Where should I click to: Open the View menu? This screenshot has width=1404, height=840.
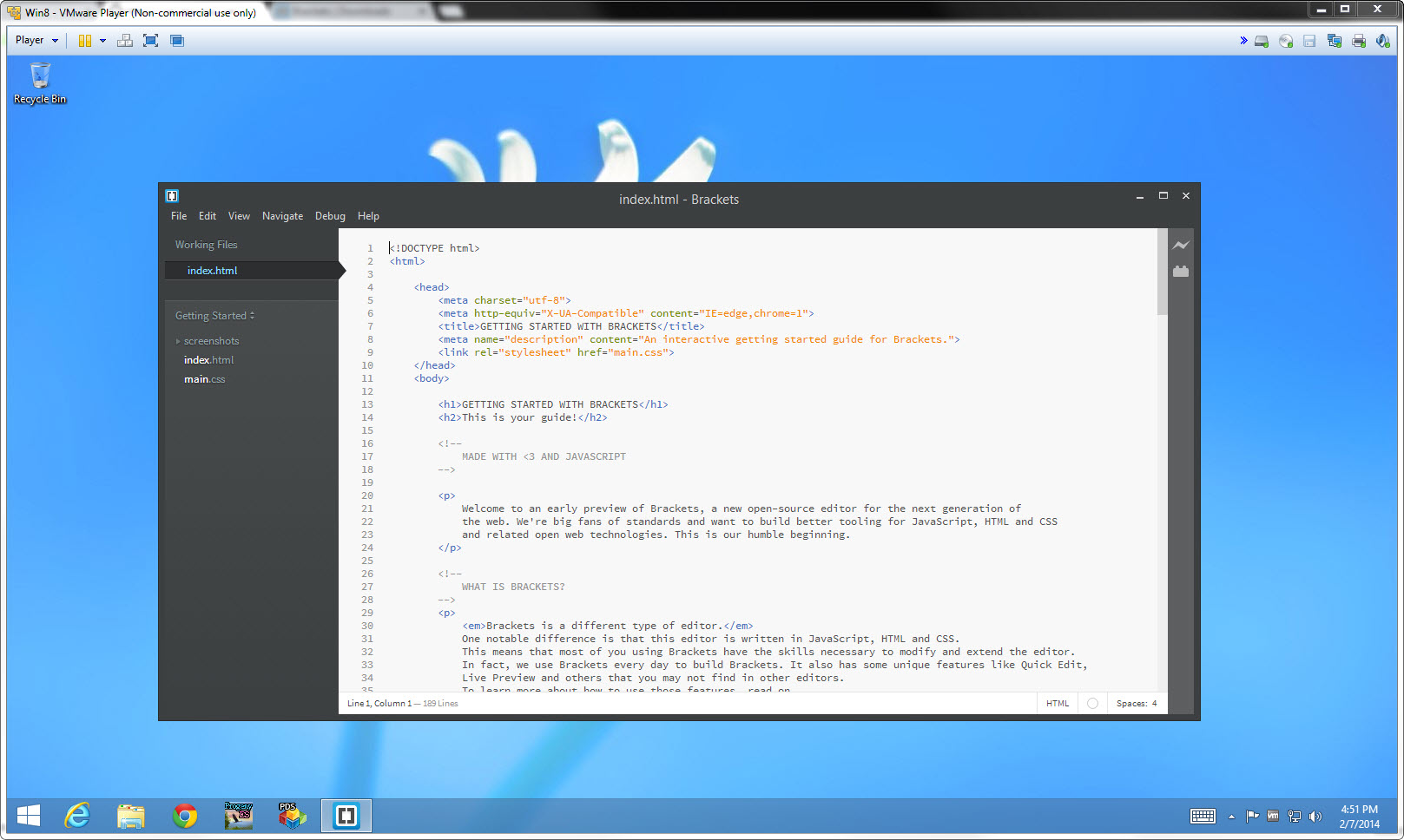pos(239,216)
